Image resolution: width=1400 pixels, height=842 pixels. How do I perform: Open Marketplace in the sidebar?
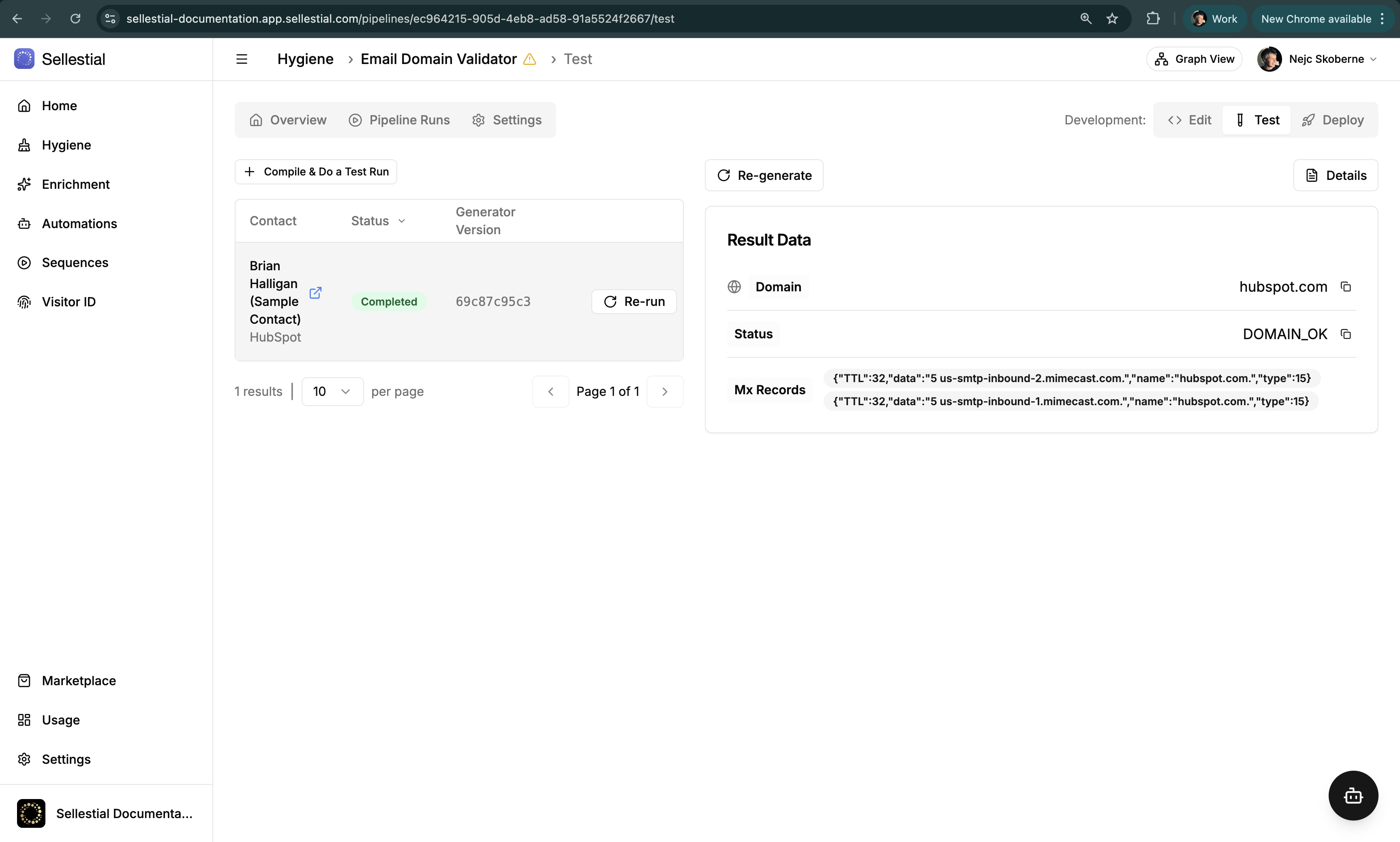(x=78, y=680)
